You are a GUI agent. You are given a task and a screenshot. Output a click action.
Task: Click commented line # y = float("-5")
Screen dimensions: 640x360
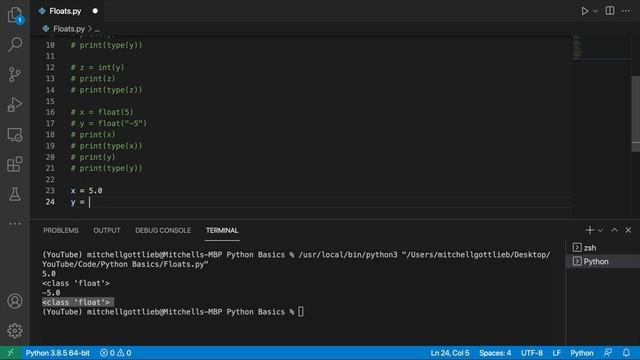coord(109,123)
